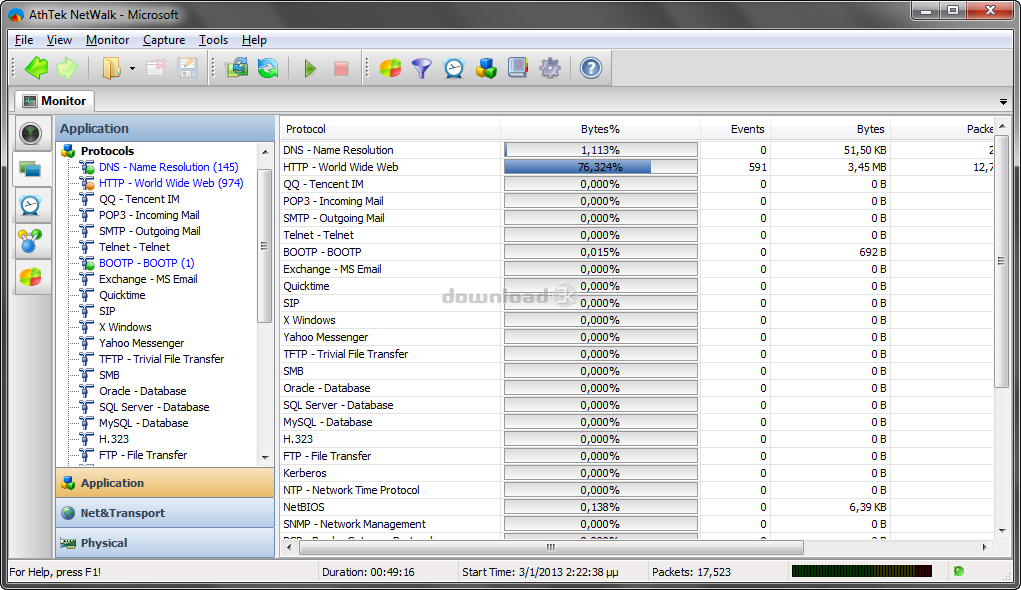Select HTTP - World Wide Web (974) in tree

171,184
